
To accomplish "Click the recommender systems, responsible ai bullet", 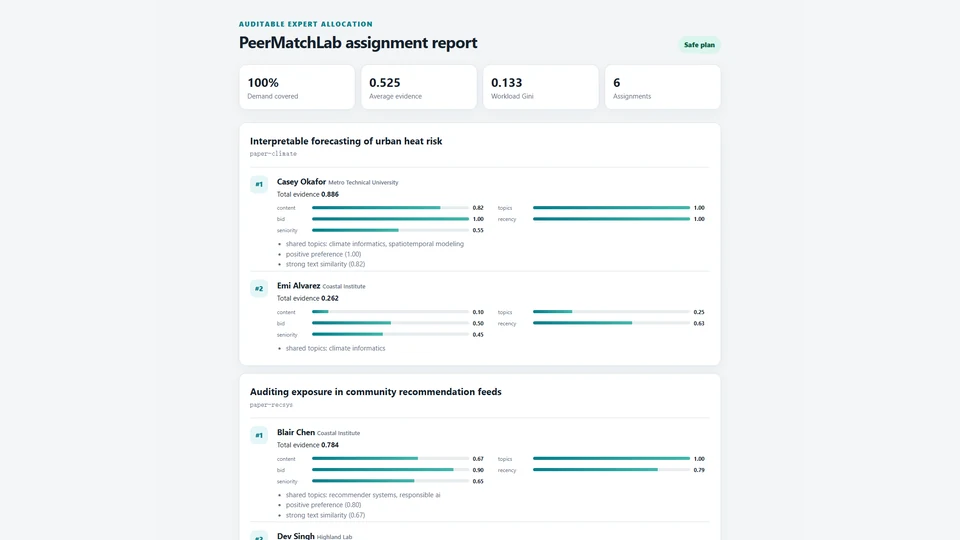I will tap(363, 495).
